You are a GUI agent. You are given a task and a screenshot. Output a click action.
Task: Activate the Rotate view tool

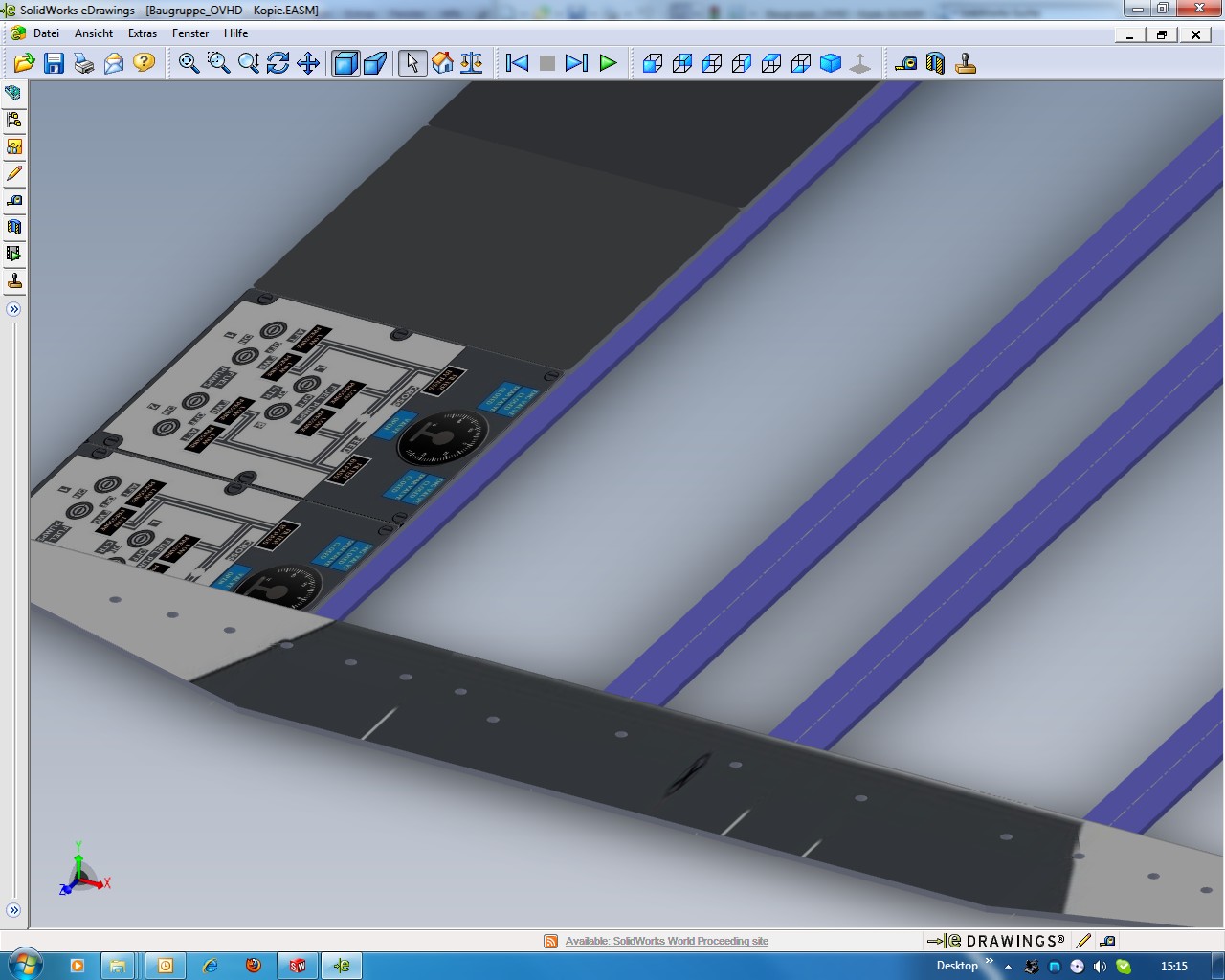(x=278, y=63)
